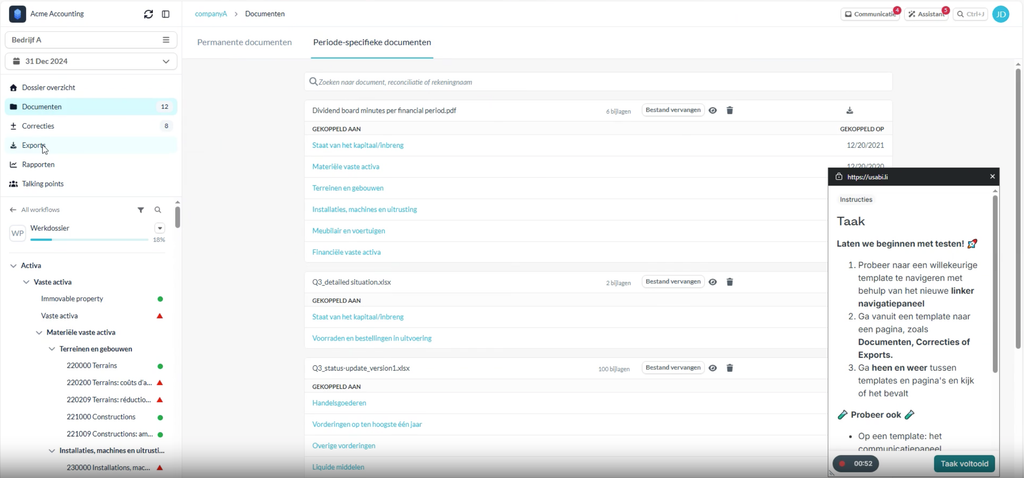
Task: Click the filter icon next to All workflows
Action: (140, 210)
